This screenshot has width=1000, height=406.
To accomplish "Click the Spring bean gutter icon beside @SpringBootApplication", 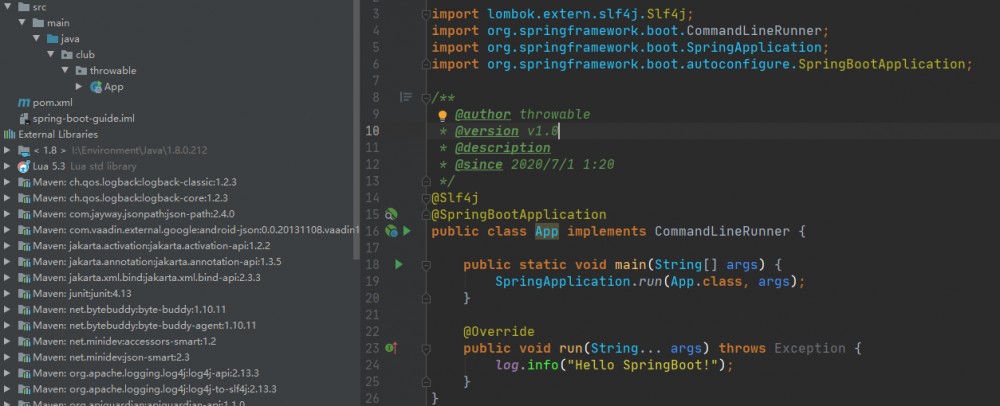I will (392, 214).
